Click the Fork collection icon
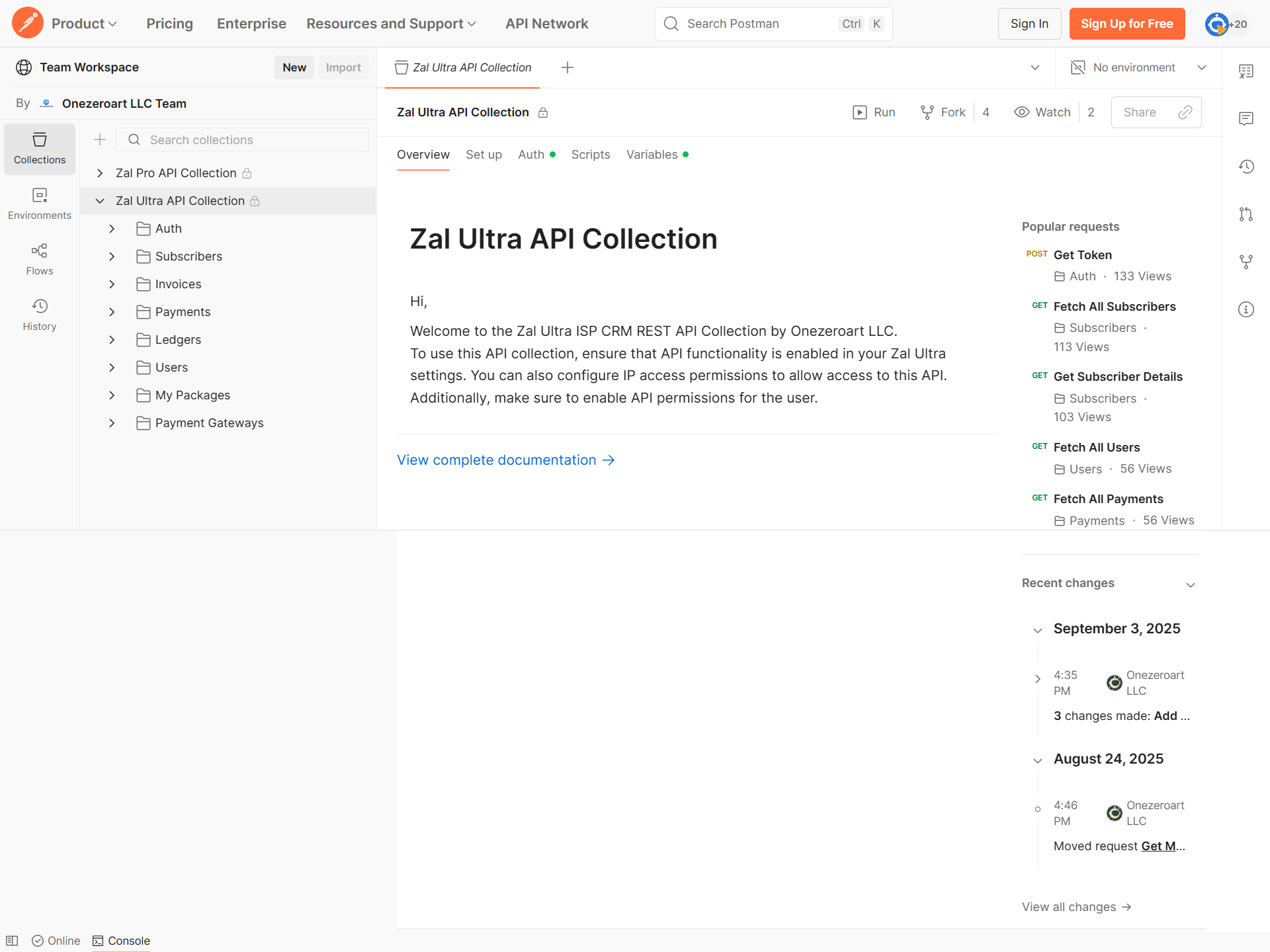Screen dimensions: 1270x952 (927, 112)
